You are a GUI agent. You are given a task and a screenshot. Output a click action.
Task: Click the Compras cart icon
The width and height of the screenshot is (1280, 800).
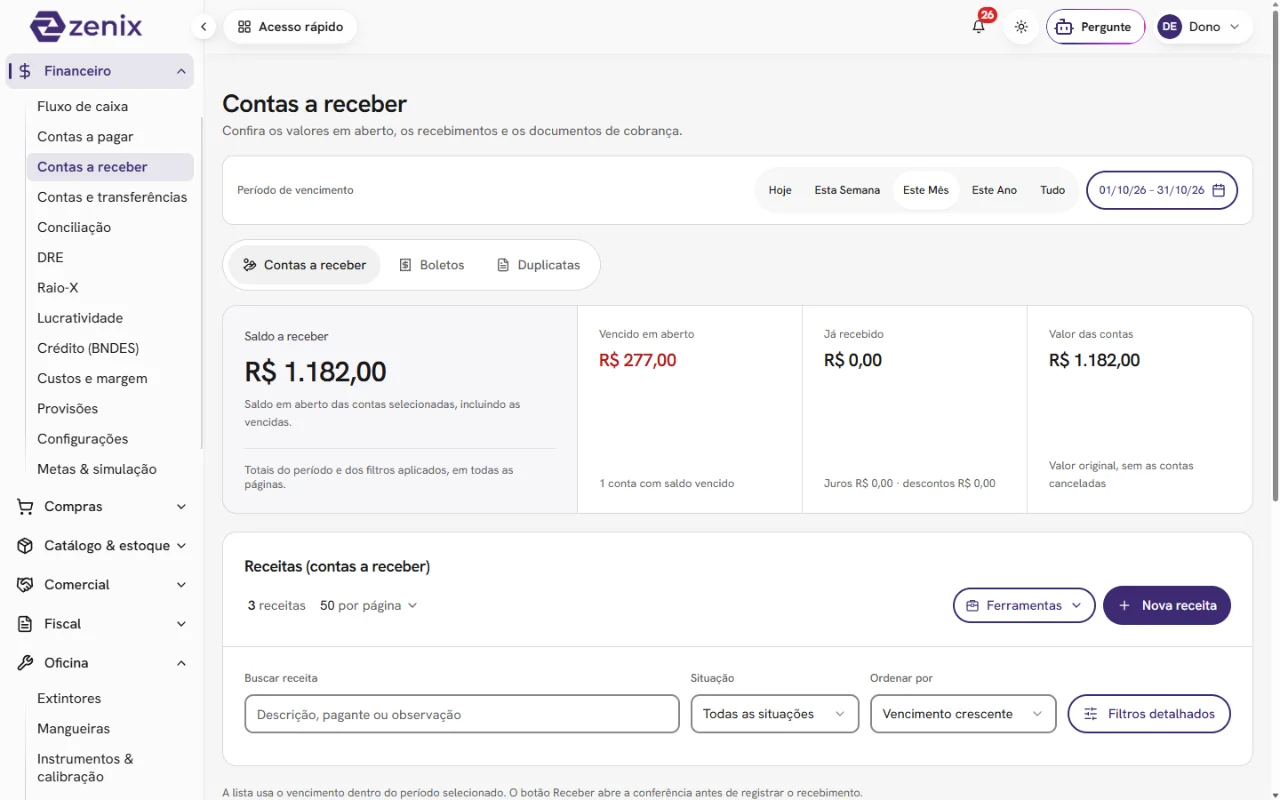coord(25,507)
